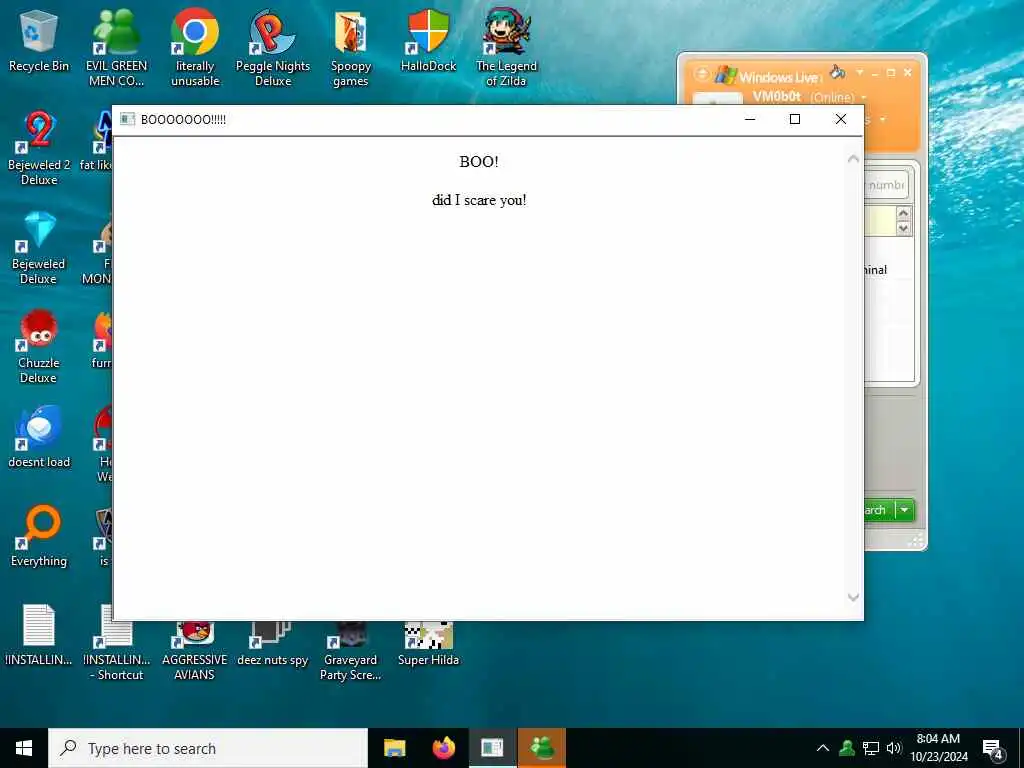1024x768 pixels.
Task: Click the Windows Start button
Action: pos(24,748)
